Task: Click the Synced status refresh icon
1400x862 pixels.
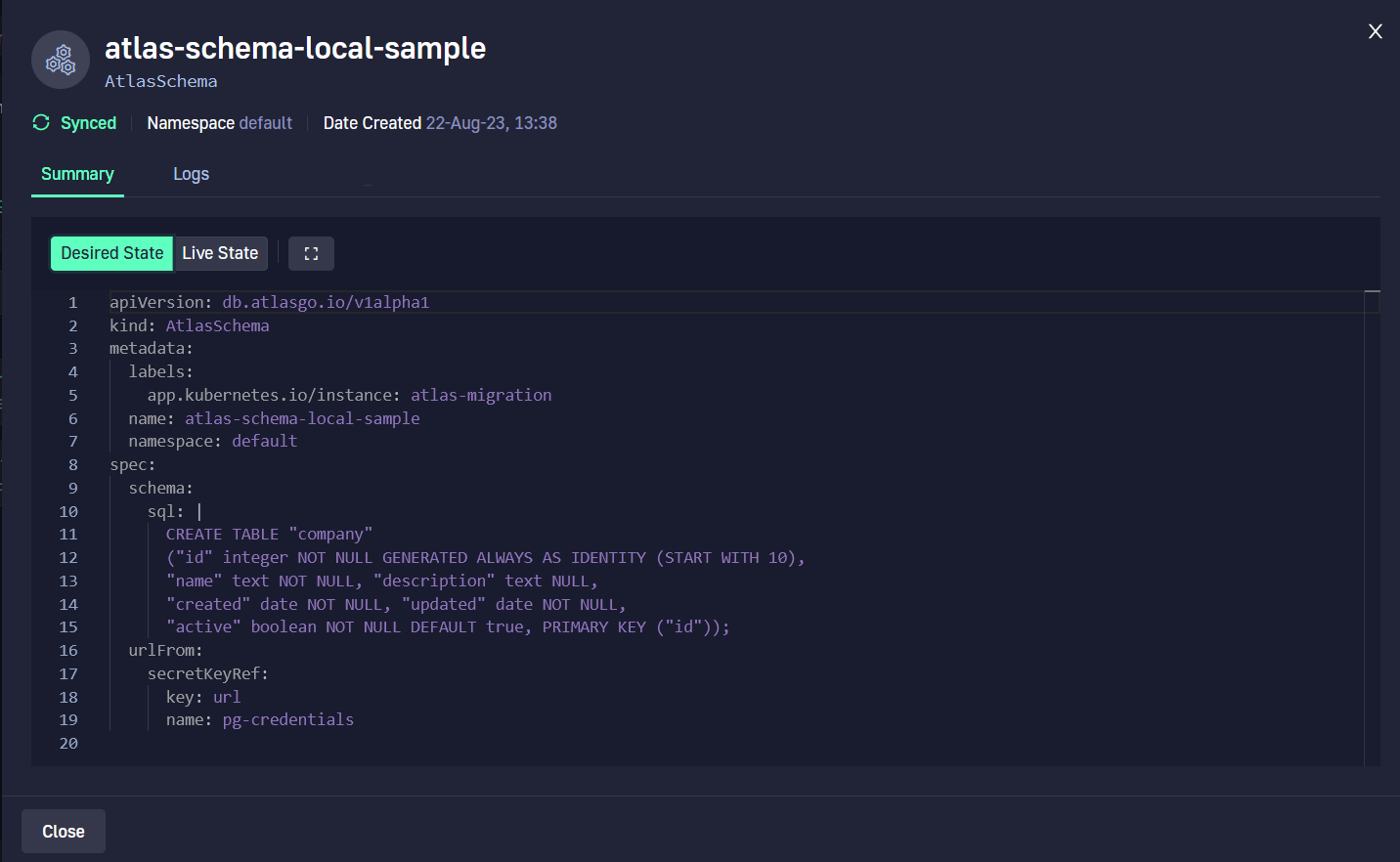Action: (x=41, y=122)
